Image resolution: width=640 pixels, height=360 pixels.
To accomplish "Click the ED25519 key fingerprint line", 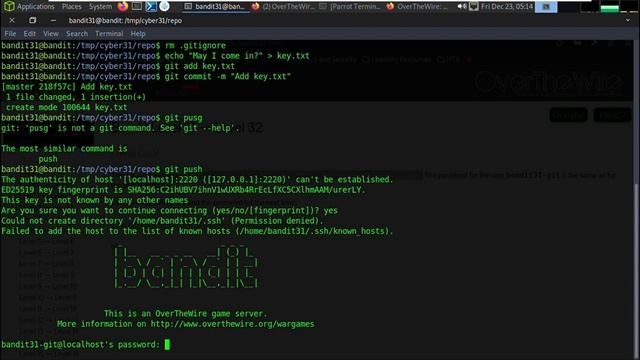I will (183, 190).
